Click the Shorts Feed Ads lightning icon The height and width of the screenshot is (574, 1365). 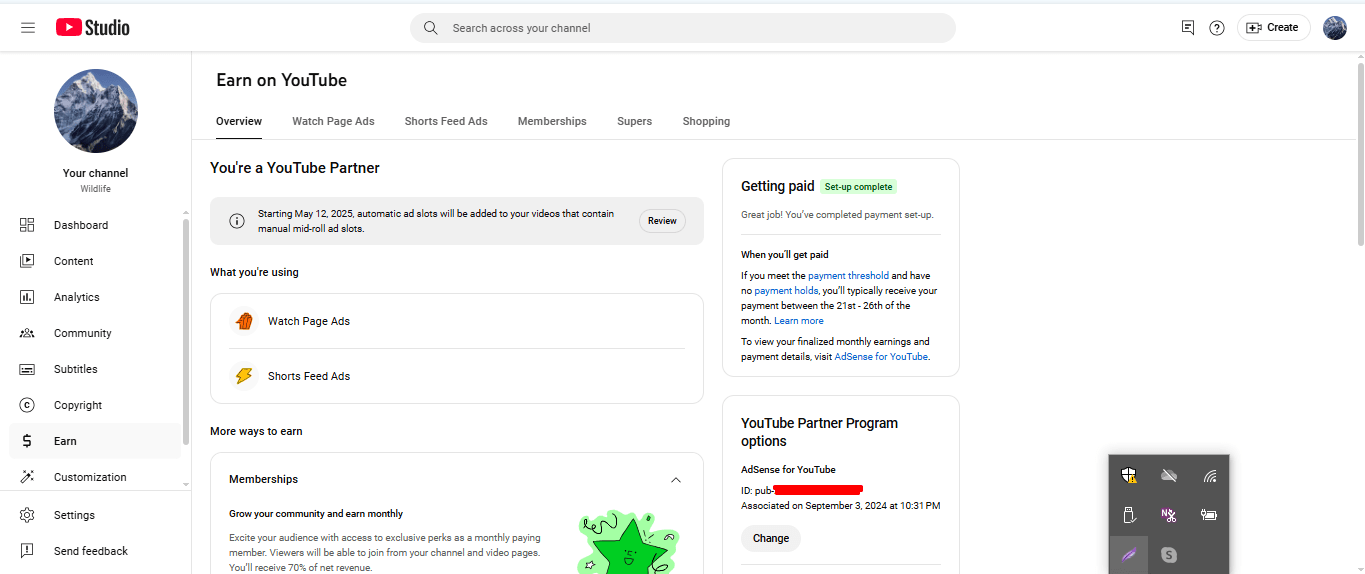pyautogui.click(x=244, y=376)
